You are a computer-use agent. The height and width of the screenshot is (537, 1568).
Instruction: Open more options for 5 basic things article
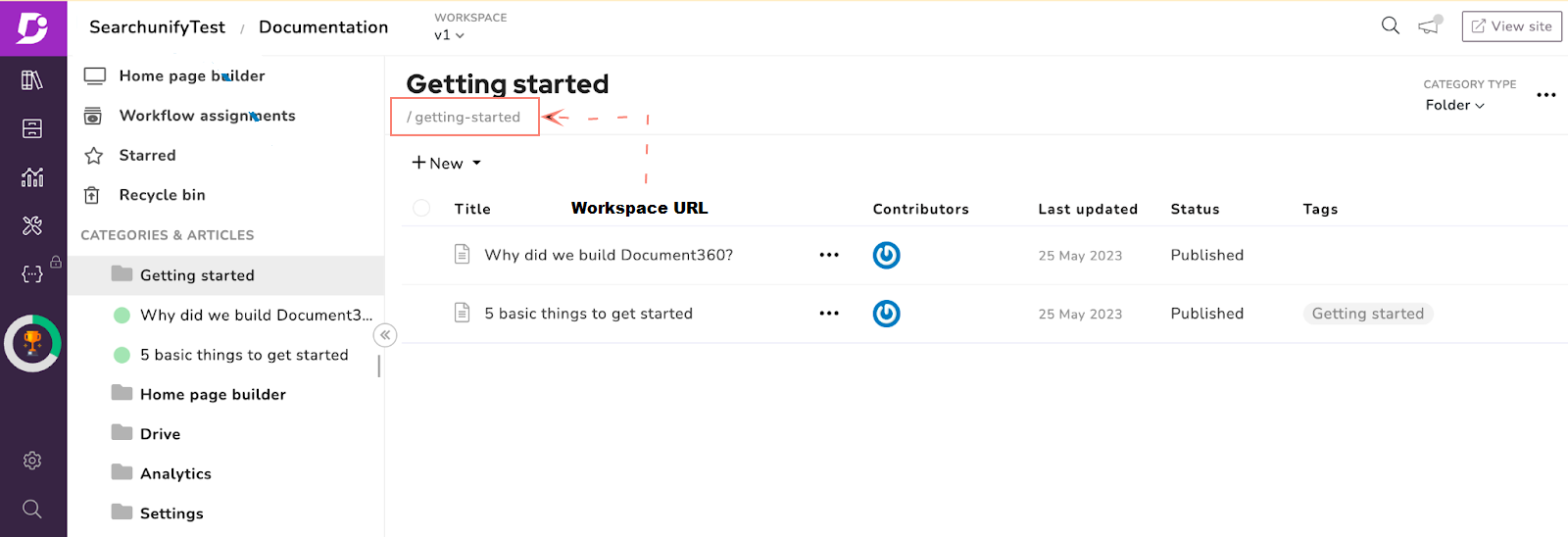(x=829, y=314)
